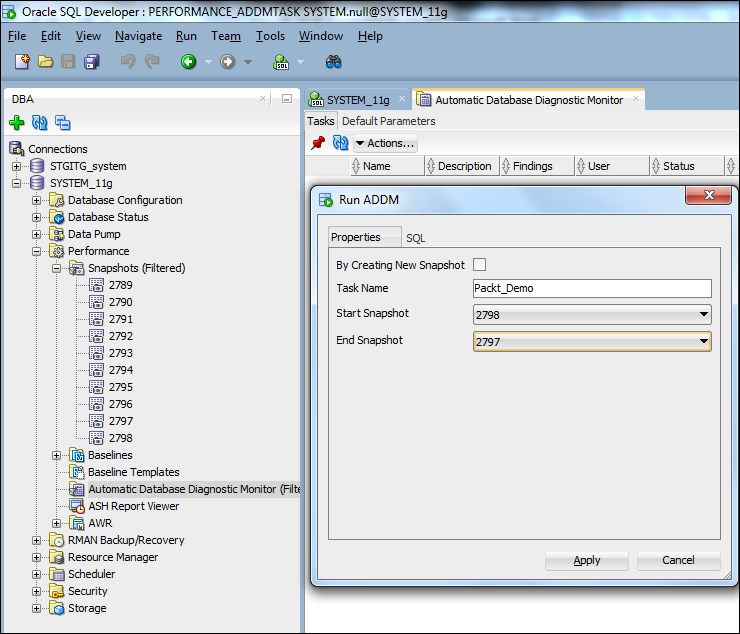
Task: Sort by the Findings column header
Action: coord(537,166)
